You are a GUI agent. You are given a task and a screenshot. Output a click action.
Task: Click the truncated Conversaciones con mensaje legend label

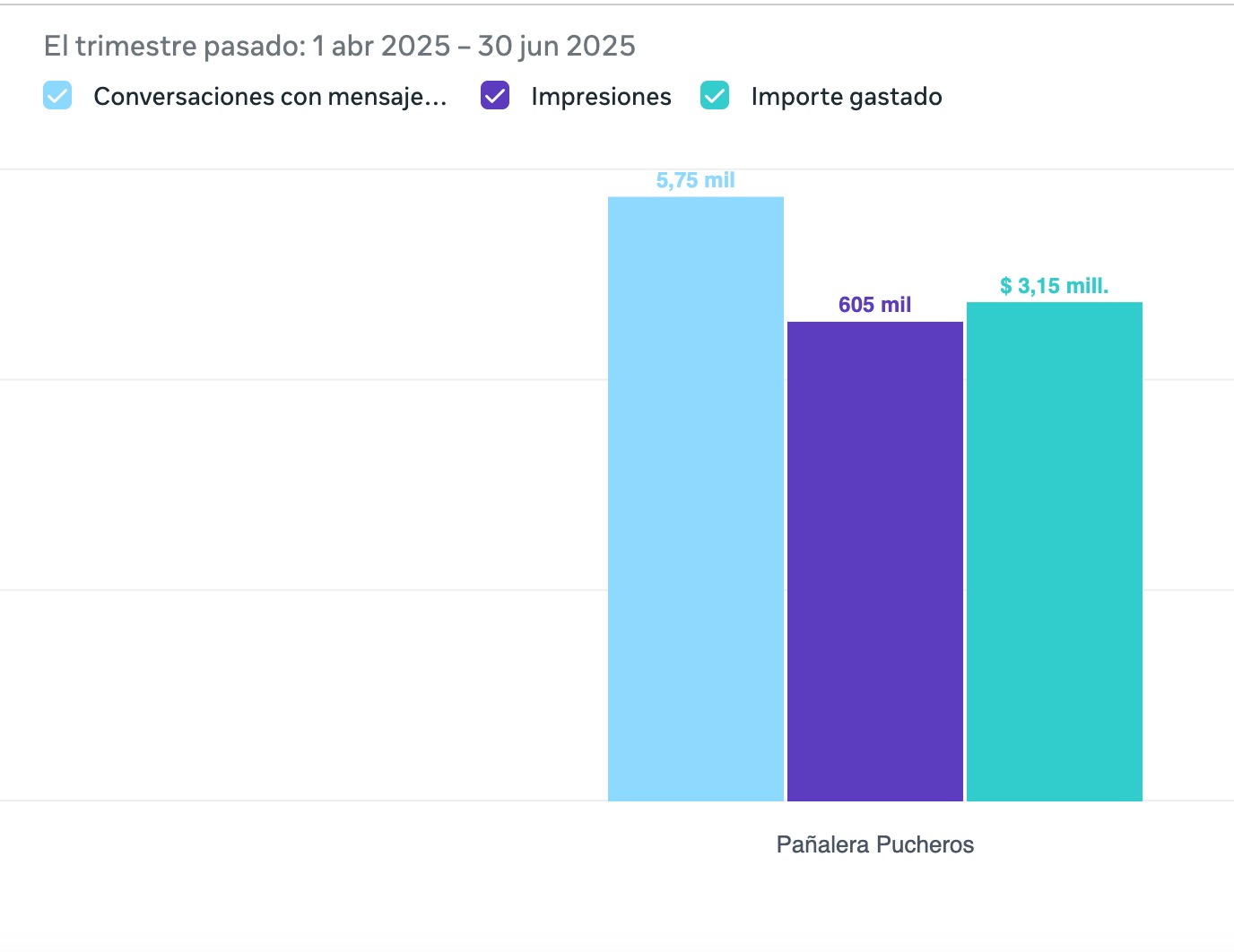[270, 97]
